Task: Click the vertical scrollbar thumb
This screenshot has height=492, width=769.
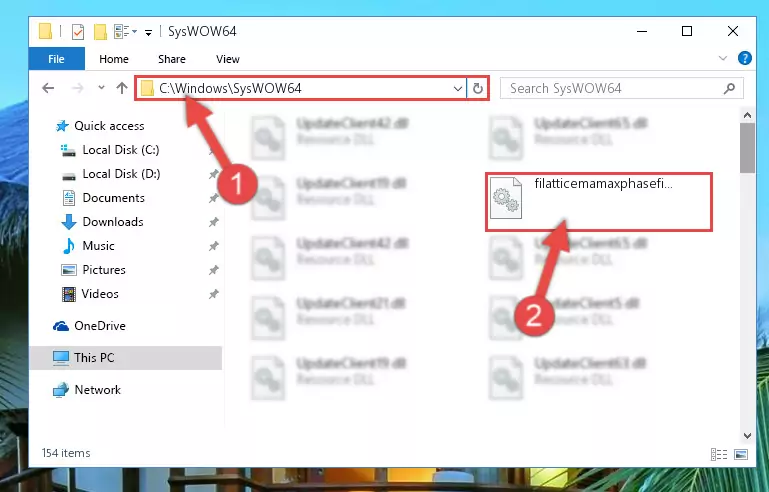Action: point(747,148)
